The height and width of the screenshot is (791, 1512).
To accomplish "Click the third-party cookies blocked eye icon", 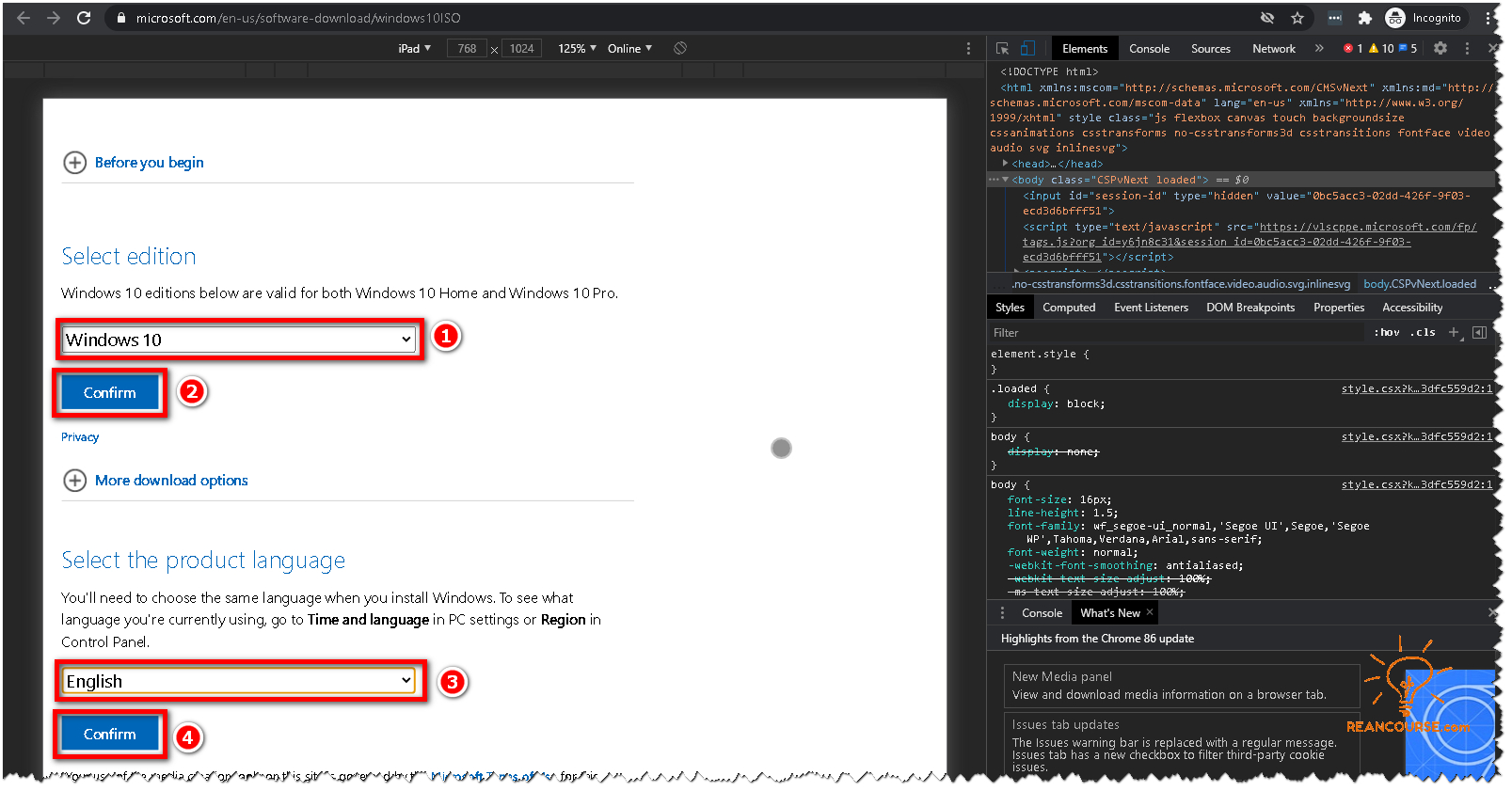I will 1267,18.
